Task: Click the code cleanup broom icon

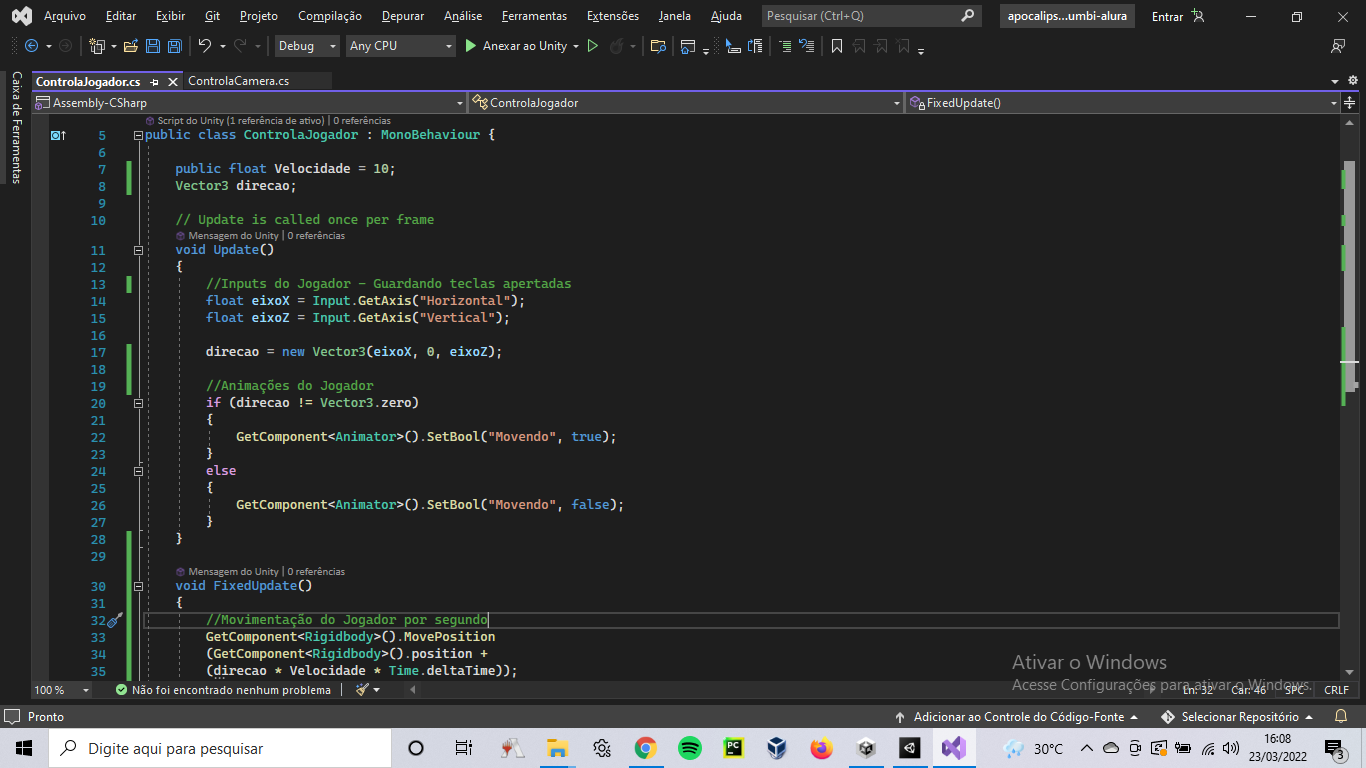Action: point(361,690)
